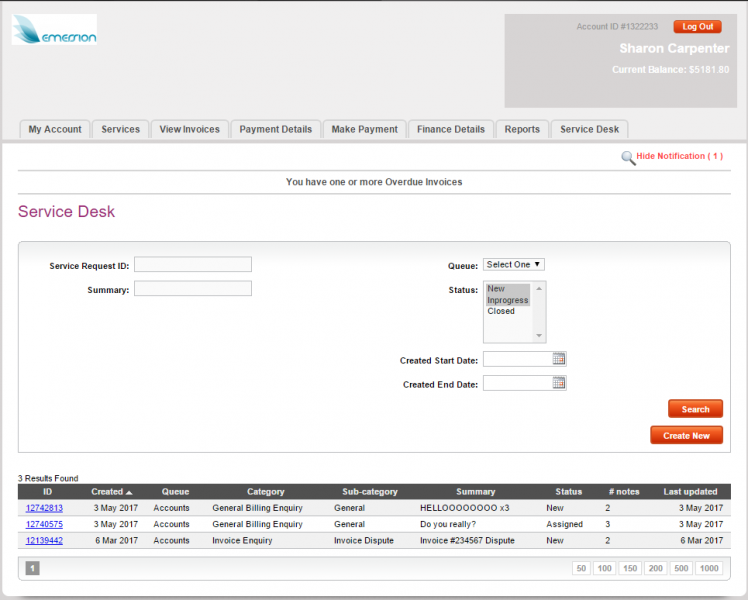Screen dimensions: 748x600
Task: Select Closed in the Status list
Action: point(508,311)
